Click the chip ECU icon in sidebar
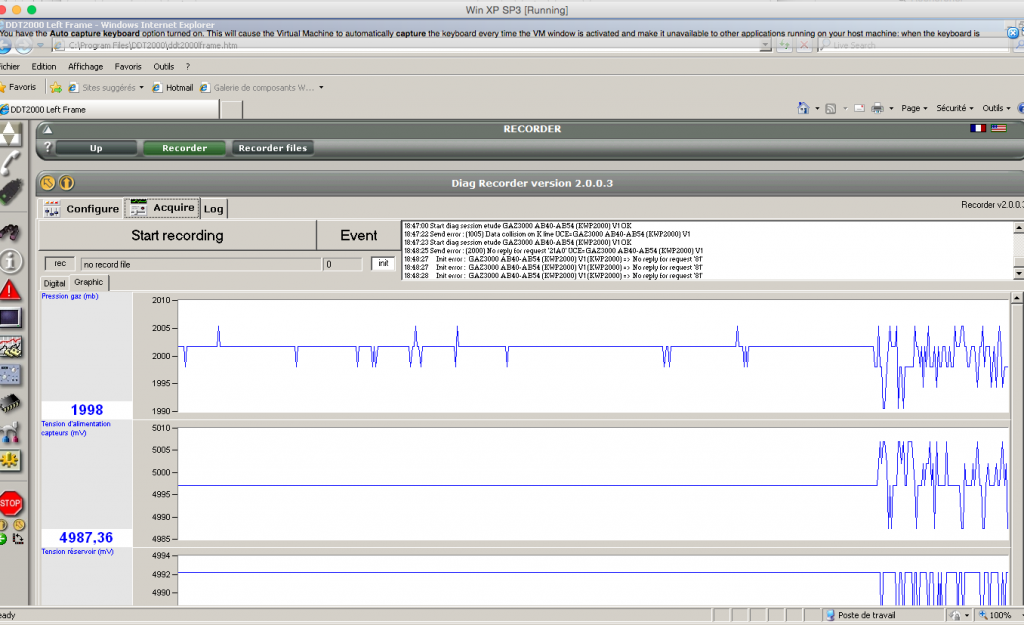 click(x=10, y=403)
